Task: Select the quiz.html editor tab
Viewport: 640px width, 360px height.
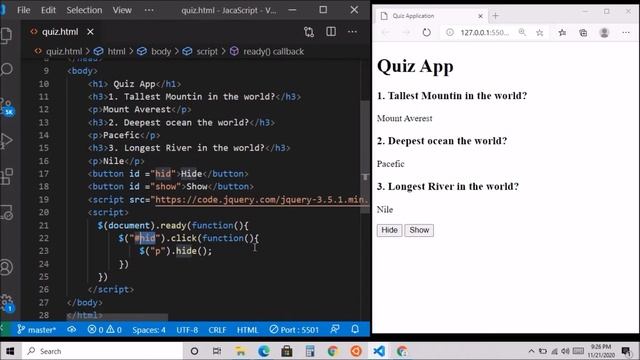Action: click(x=60, y=31)
